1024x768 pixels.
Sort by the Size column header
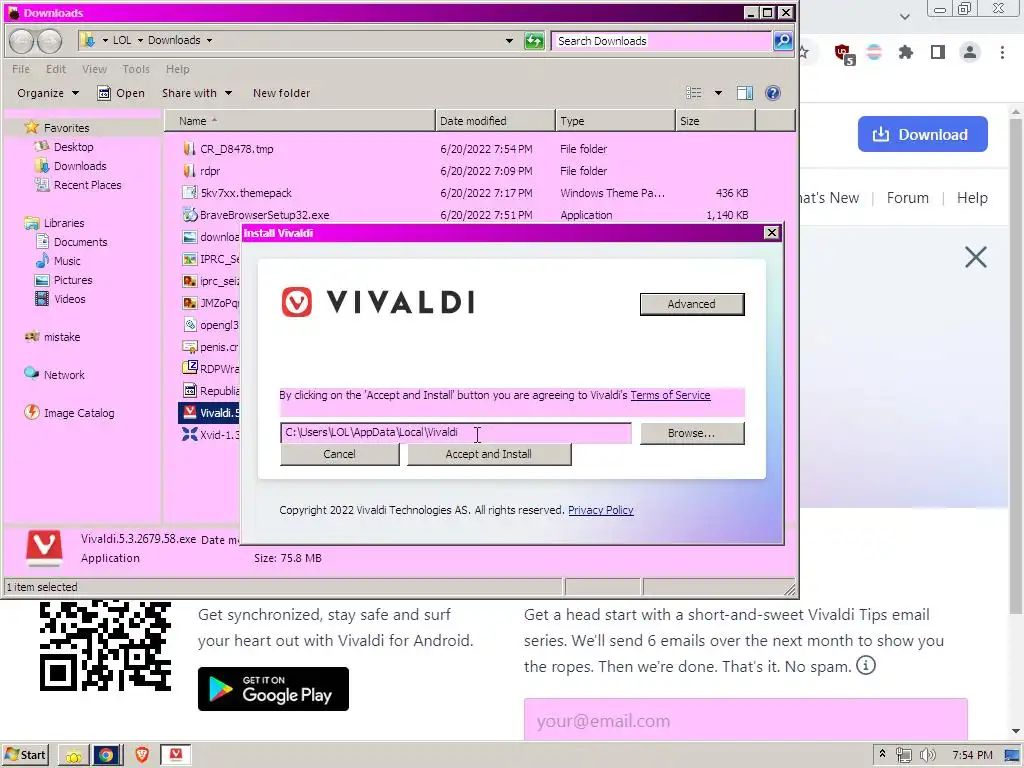point(715,121)
